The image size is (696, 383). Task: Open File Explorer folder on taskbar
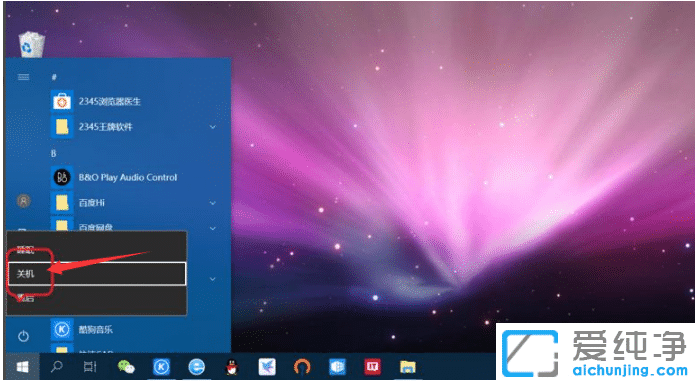click(x=407, y=367)
